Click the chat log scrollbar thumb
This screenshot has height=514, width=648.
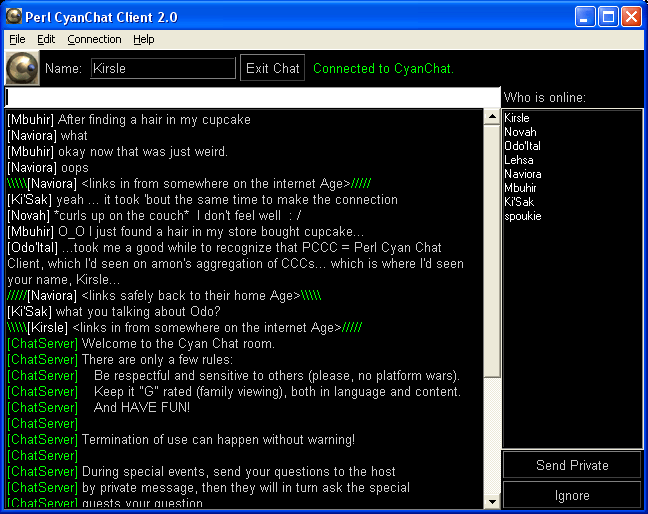pos(492,251)
